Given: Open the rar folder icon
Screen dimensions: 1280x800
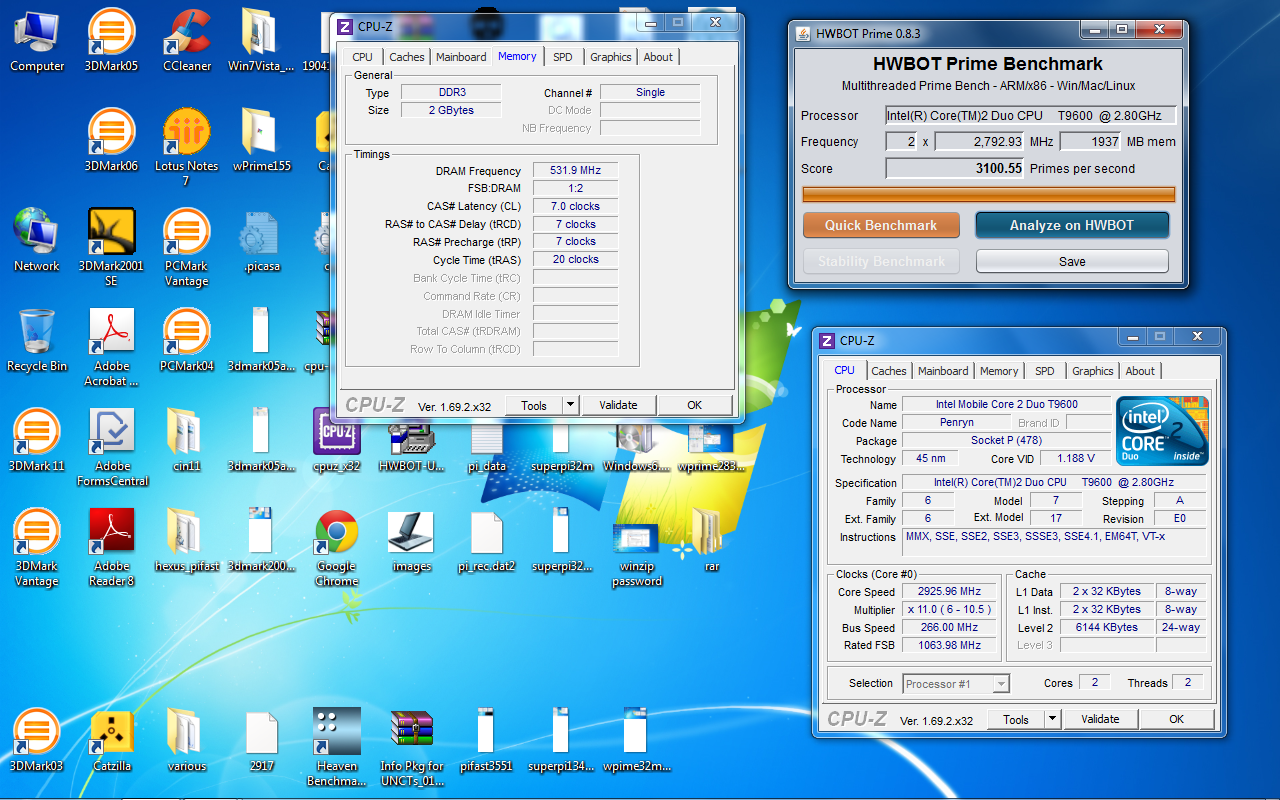Looking at the screenshot, I should click(x=711, y=540).
